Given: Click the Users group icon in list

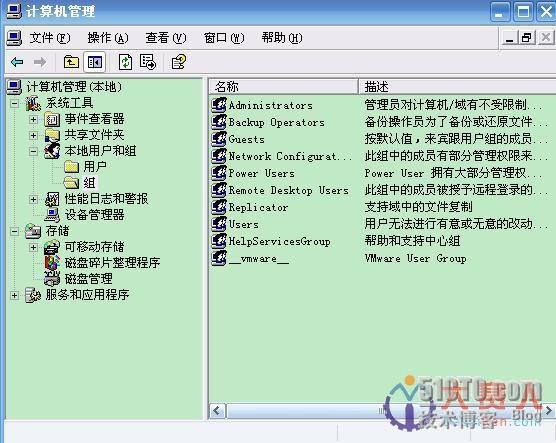Looking at the screenshot, I should pyautogui.click(x=219, y=225).
